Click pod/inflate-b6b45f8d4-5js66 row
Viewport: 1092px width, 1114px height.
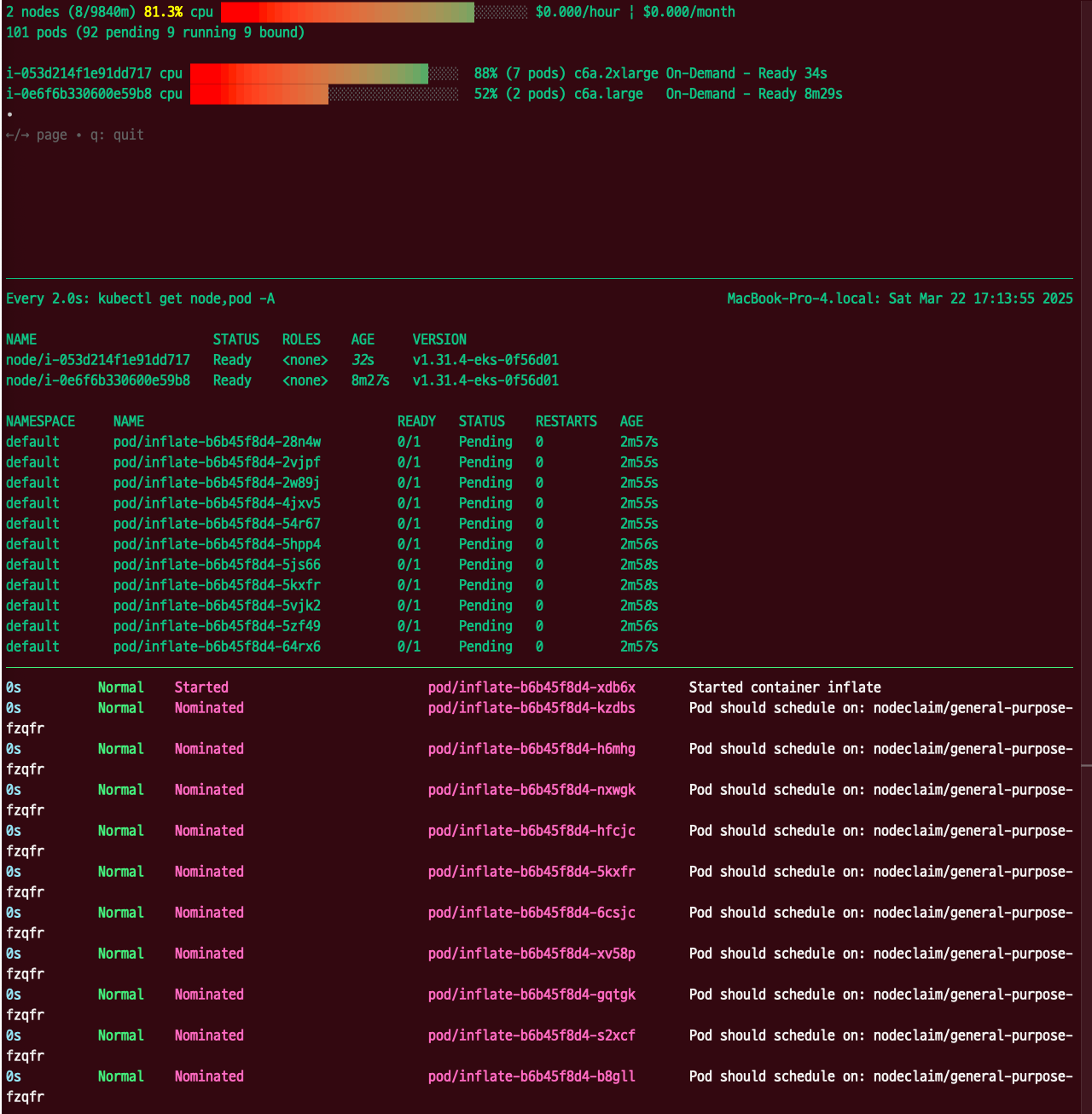pyautogui.click(x=332, y=565)
